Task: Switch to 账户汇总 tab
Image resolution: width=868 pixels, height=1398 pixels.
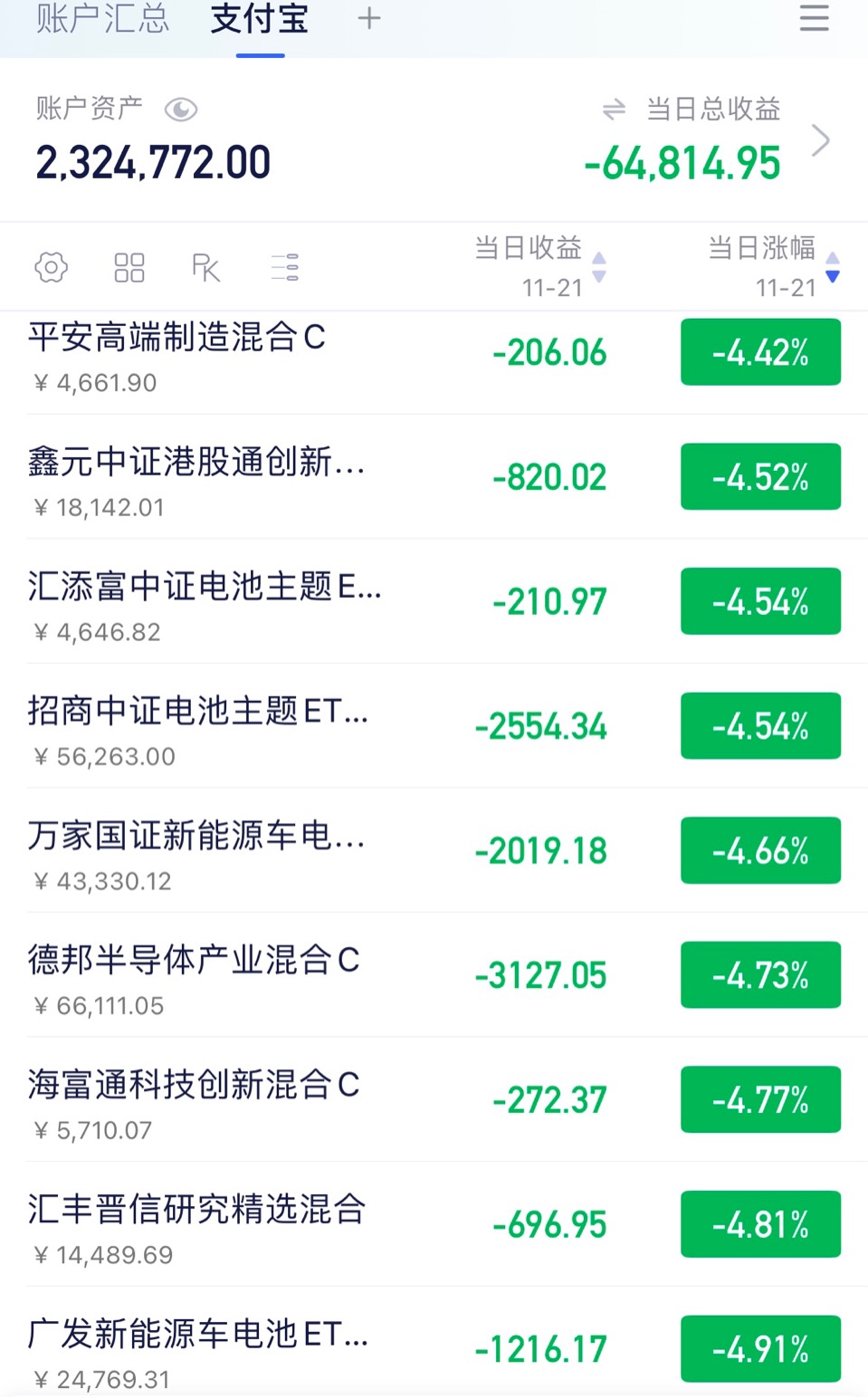Action: point(102,18)
